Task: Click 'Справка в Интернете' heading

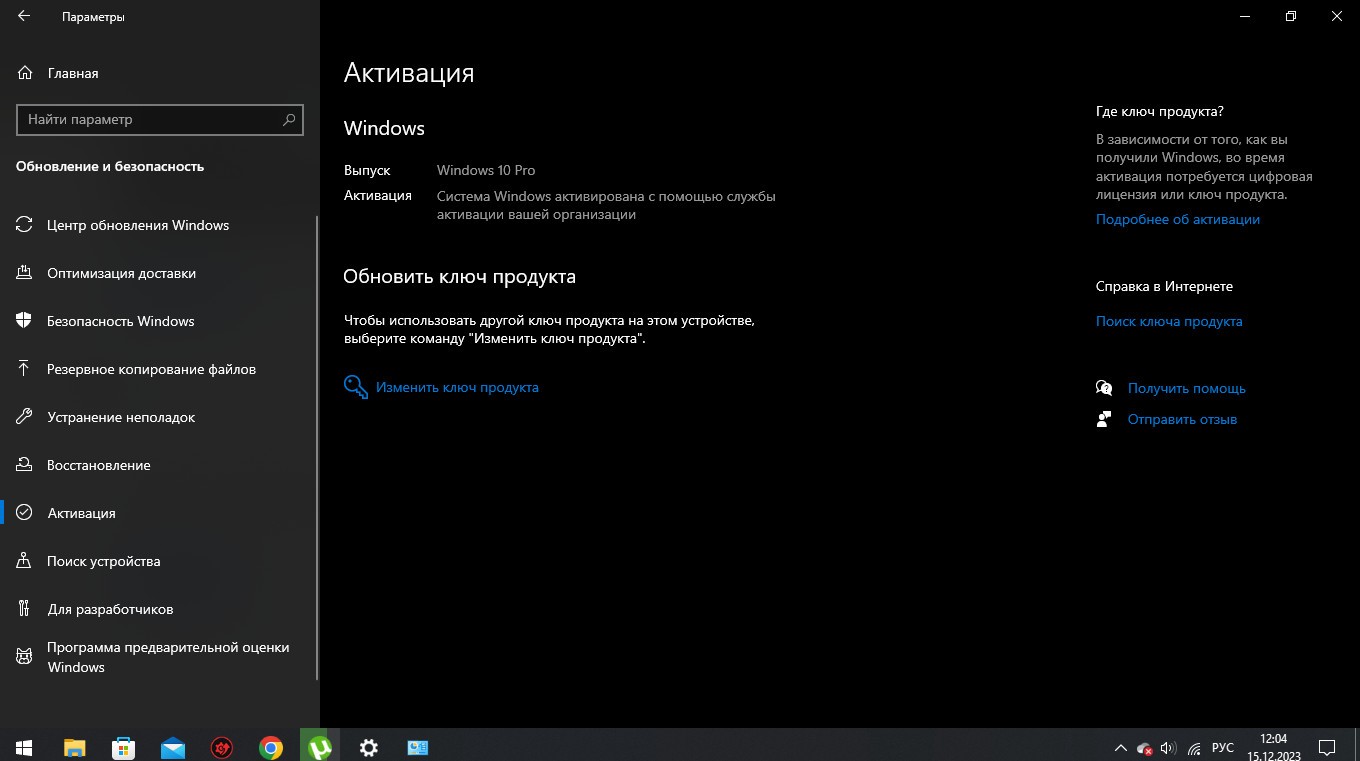Action: (1164, 286)
